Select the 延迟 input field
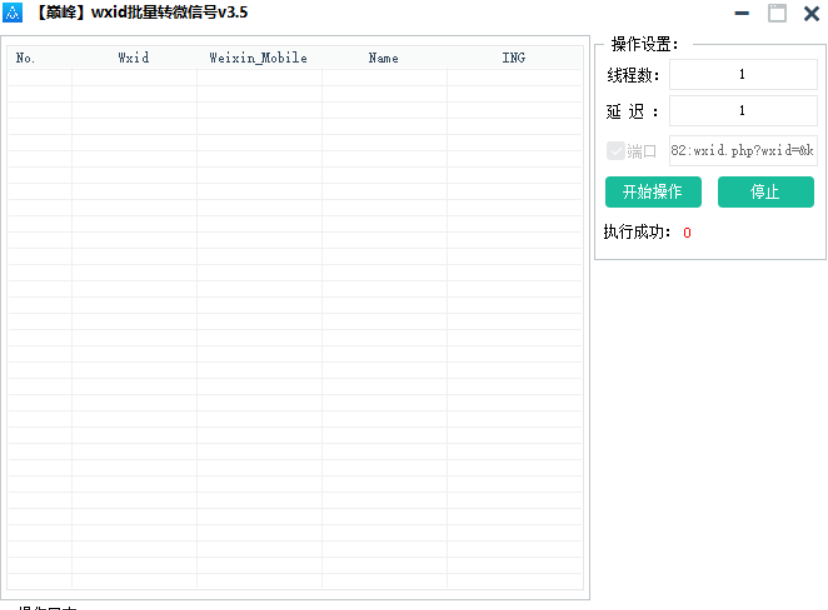Screen dimensions: 828x610 coord(743,110)
